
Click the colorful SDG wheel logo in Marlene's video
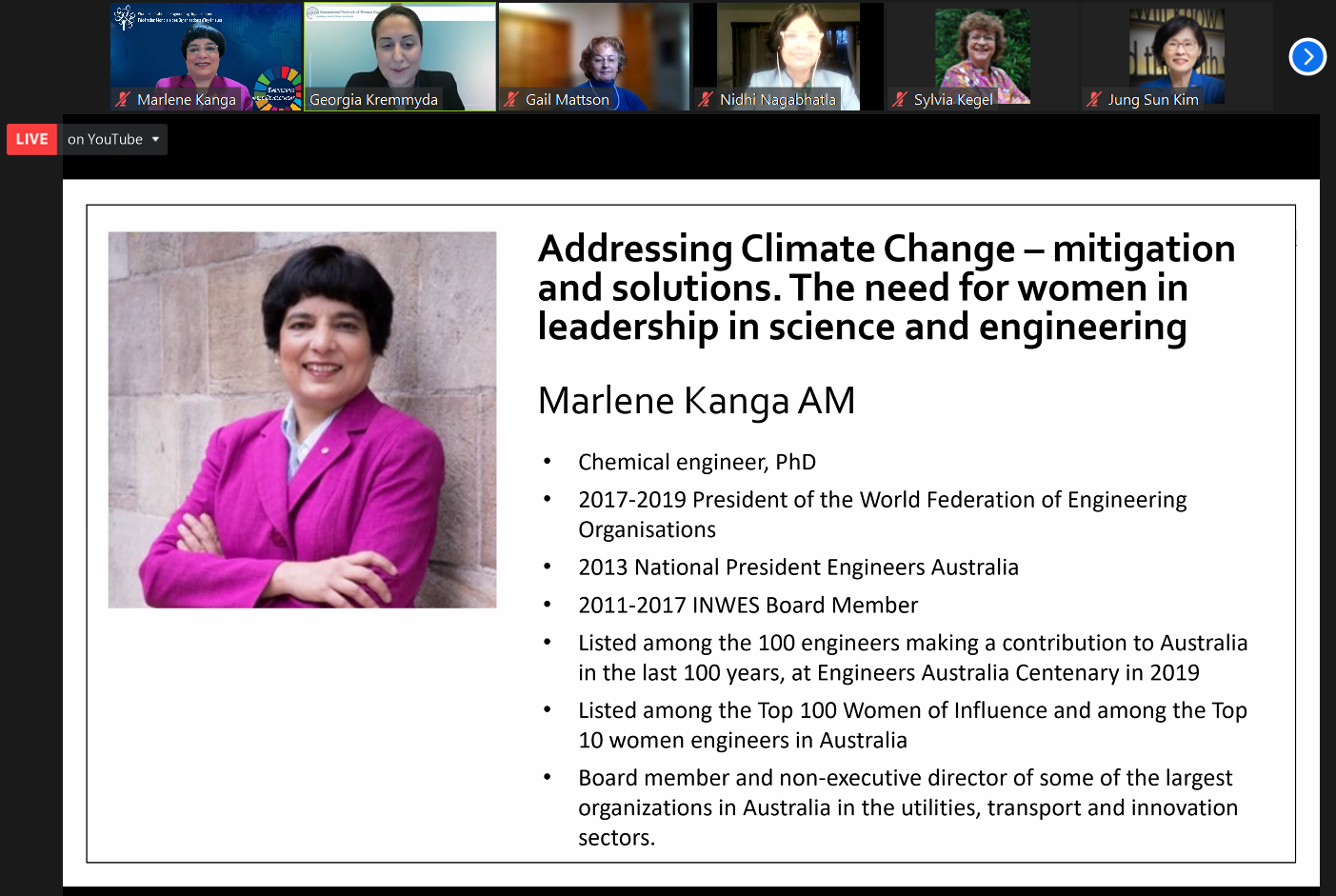277,88
